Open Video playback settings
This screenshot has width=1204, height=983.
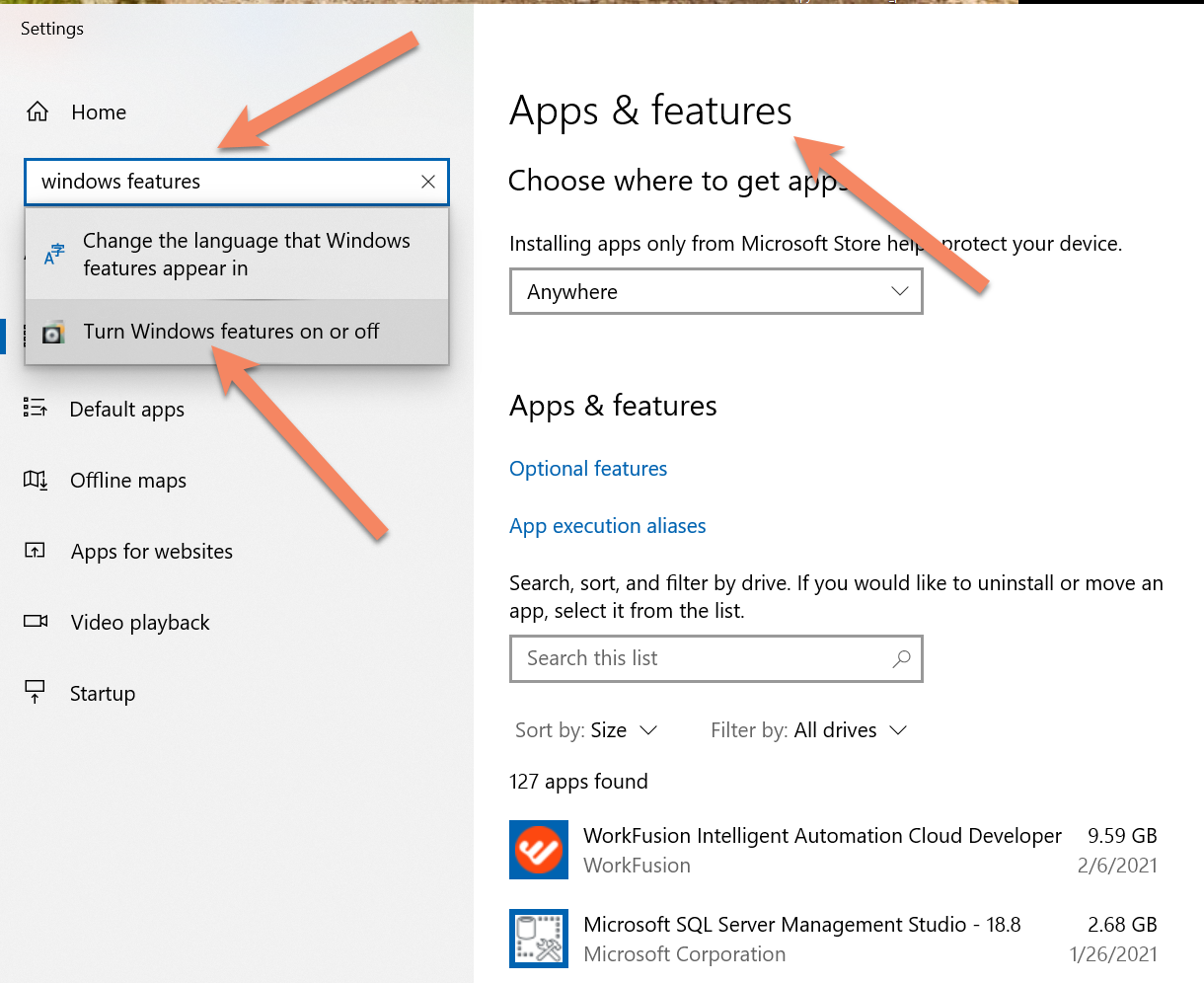(140, 623)
